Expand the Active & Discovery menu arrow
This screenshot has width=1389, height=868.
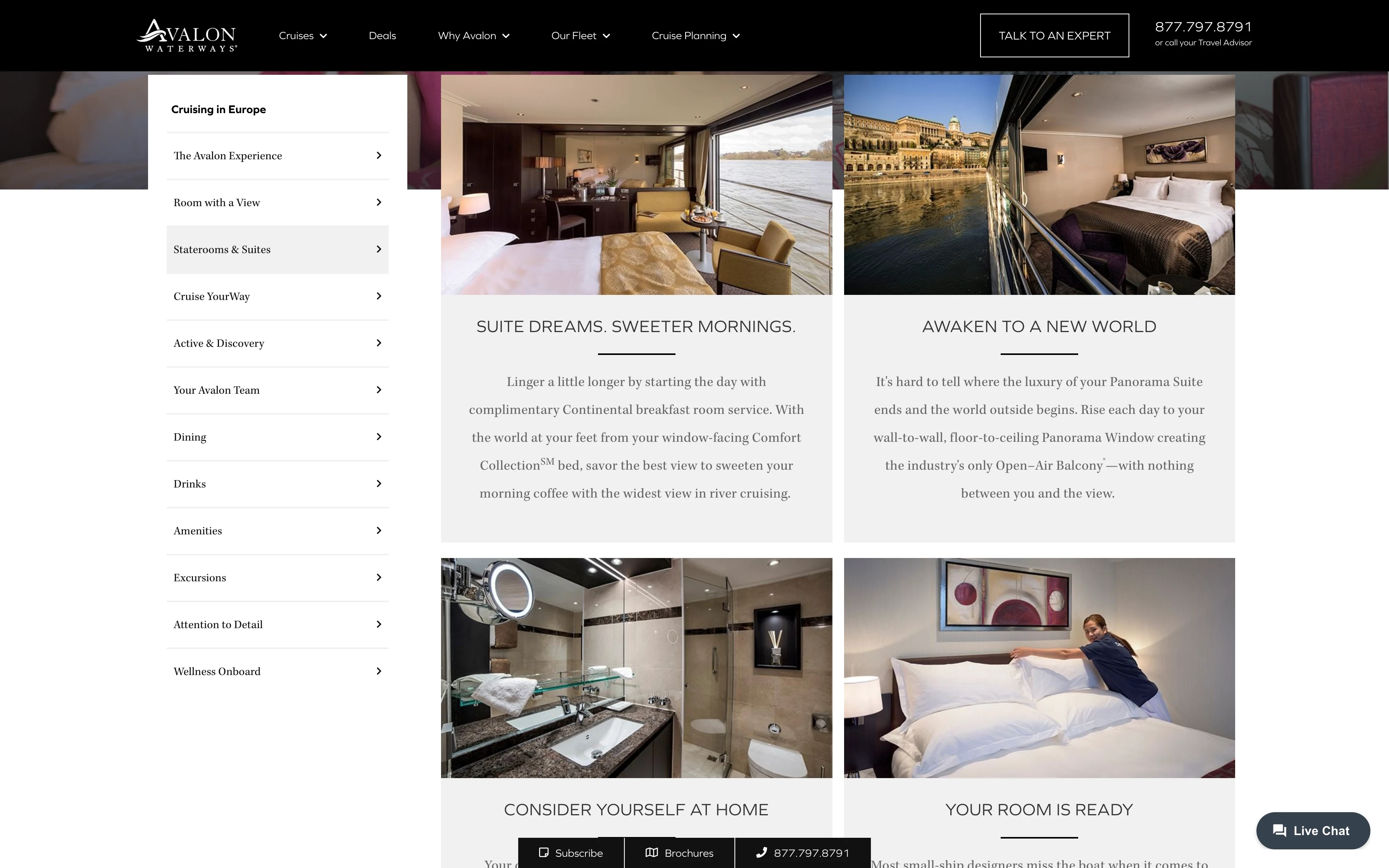point(379,343)
